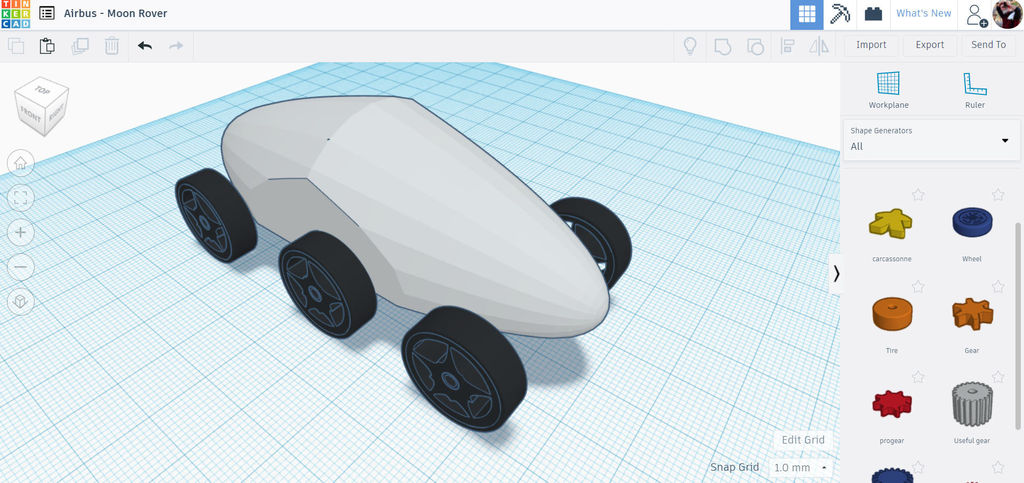Click the Export button
The width and height of the screenshot is (1024, 483).
pyautogui.click(x=930, y=45)
